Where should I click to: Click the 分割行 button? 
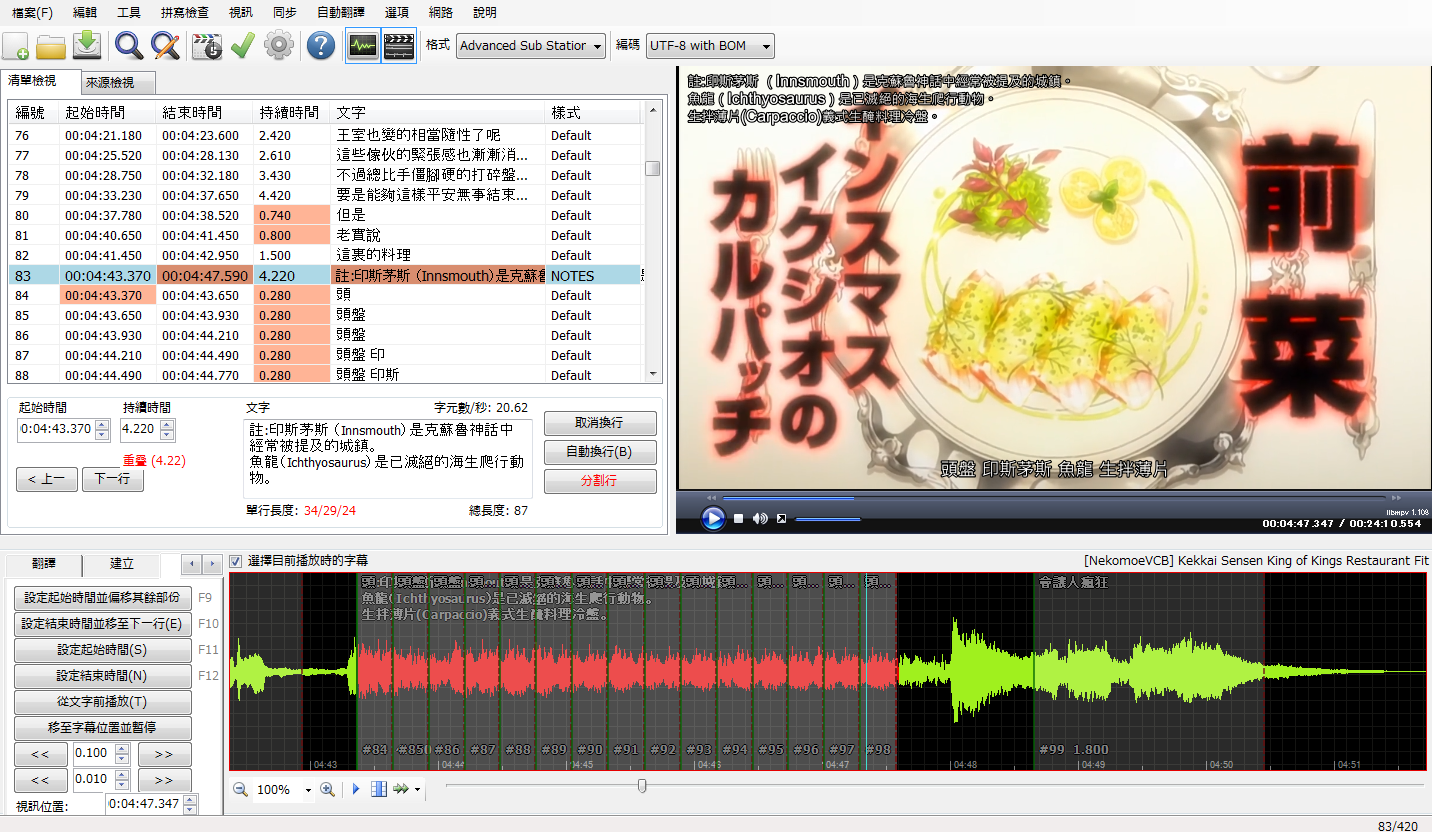tap(600, 481)
